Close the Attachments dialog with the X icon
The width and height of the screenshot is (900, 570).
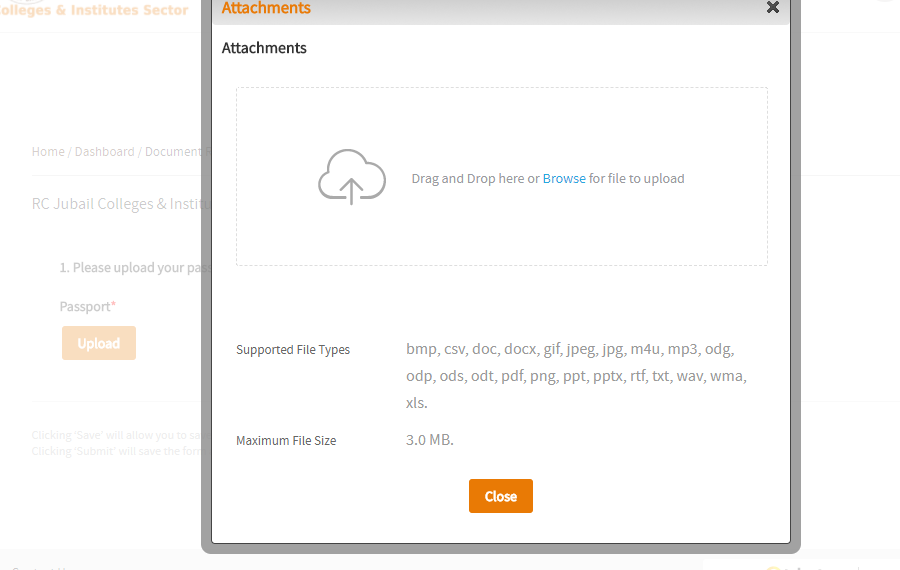773,7
